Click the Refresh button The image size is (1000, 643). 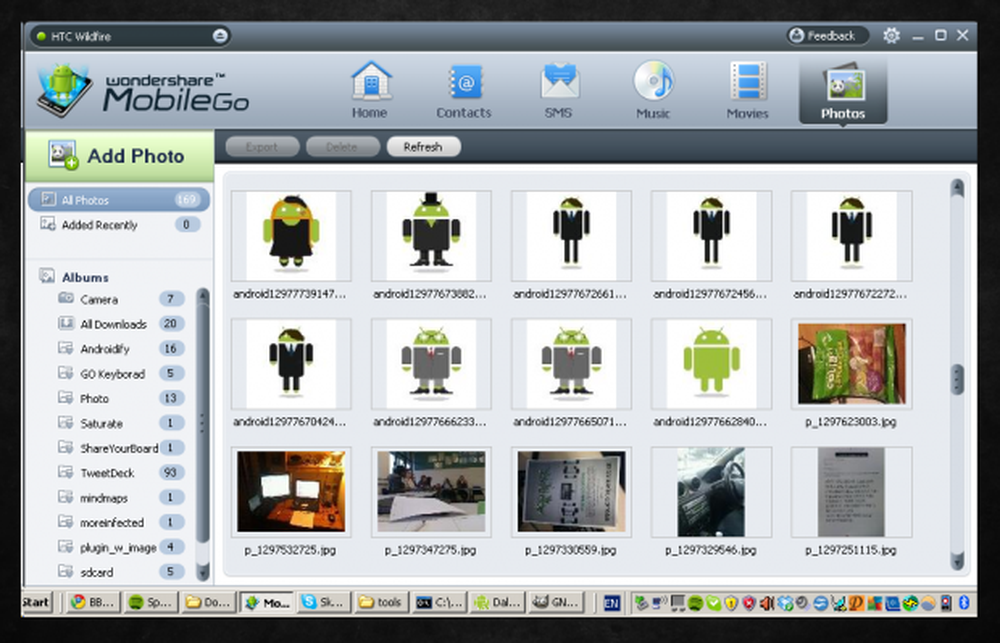(x=423, y=147)
